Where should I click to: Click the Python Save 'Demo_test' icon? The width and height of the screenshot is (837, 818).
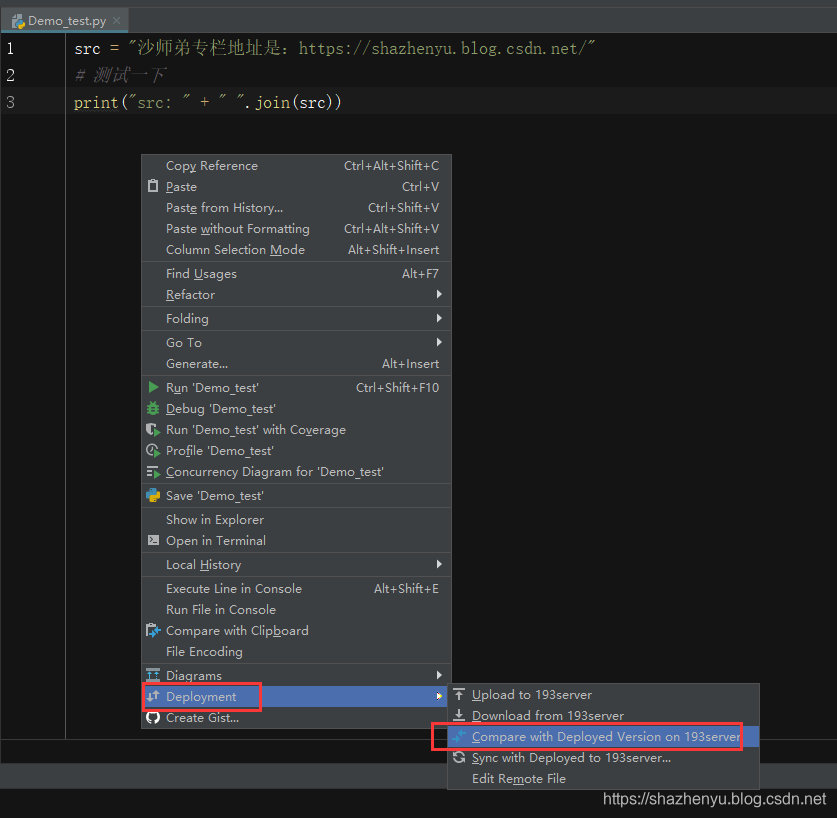click(153, 495)
